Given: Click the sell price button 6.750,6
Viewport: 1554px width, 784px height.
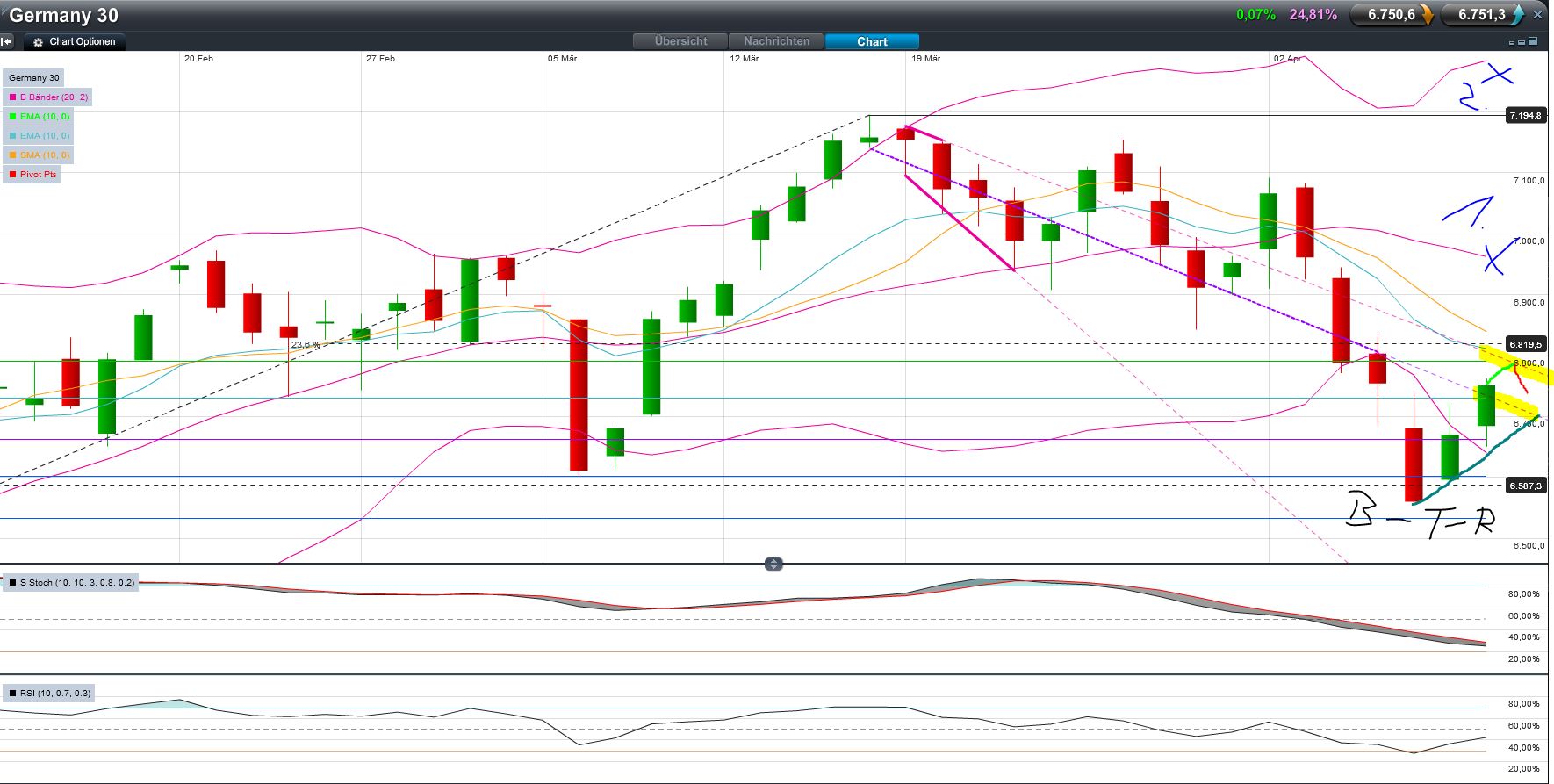Looking at the screenshot, I should (1392, 14).
